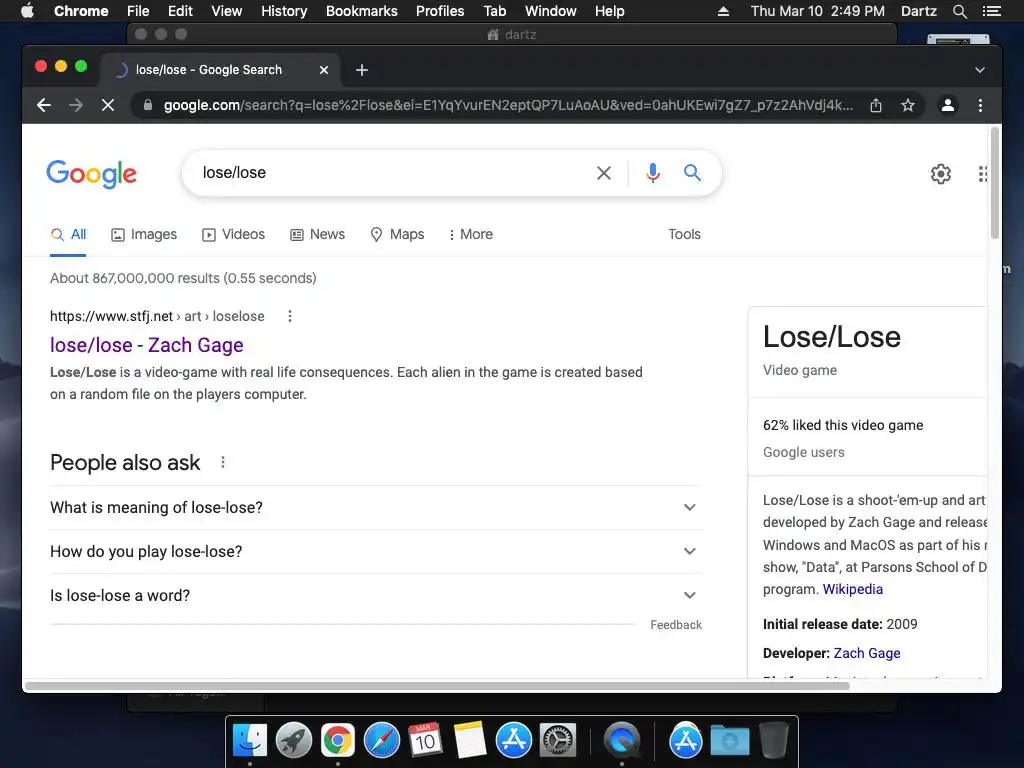Screen dimensions: 1024x768
Task: Share this page via share icon
Action: pos(876,105)
